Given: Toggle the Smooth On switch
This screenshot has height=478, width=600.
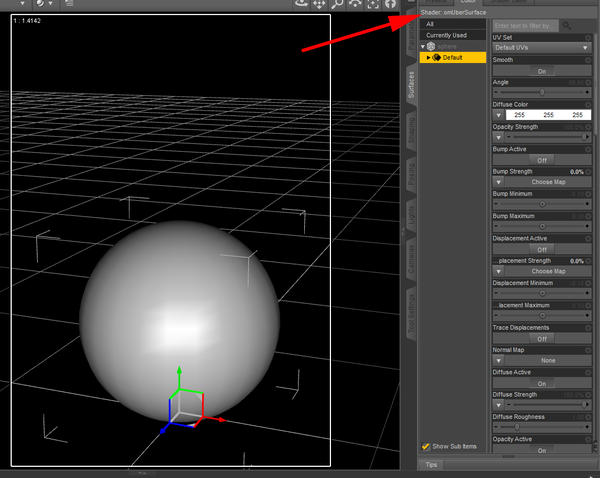Looking at the screenshot, I should click(x=542, y=71).
